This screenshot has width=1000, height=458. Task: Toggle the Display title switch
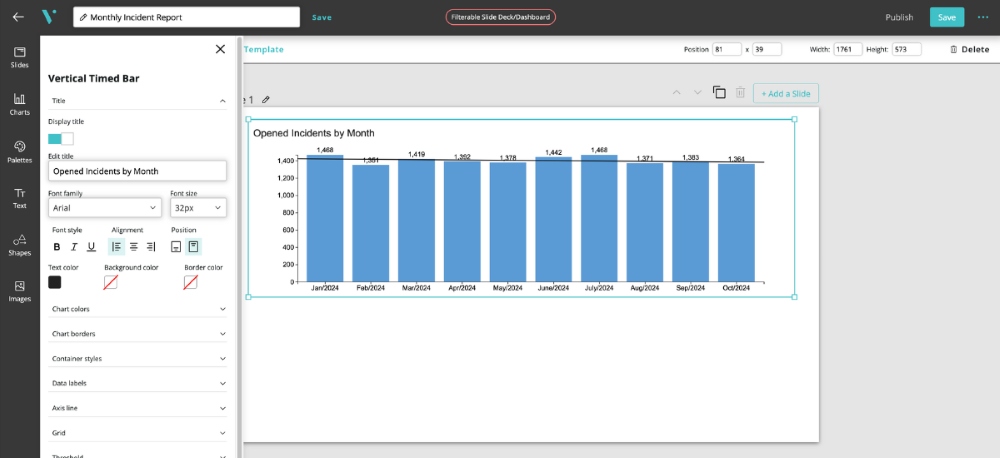pyautogui.click(x=61, y=138)
